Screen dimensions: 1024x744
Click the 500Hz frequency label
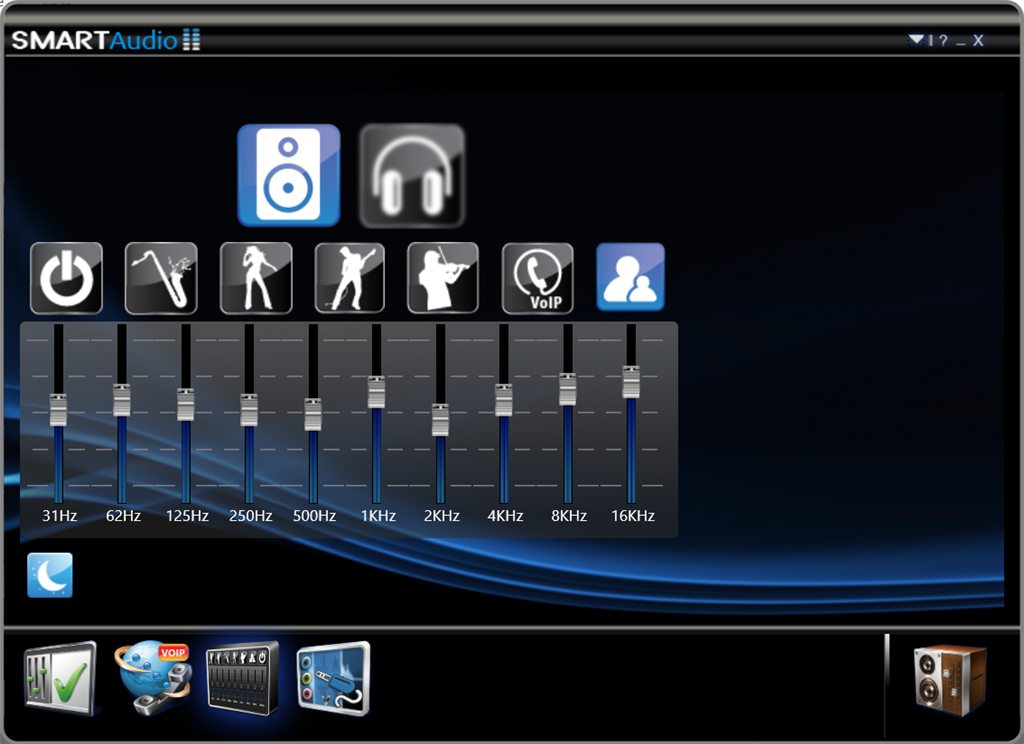[314, 515]
